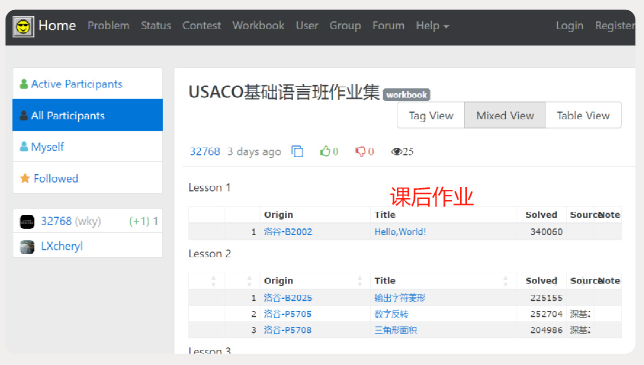Click the green Active Participants person icon
Screen dimensions: 644x365
[x=24, y=84]
